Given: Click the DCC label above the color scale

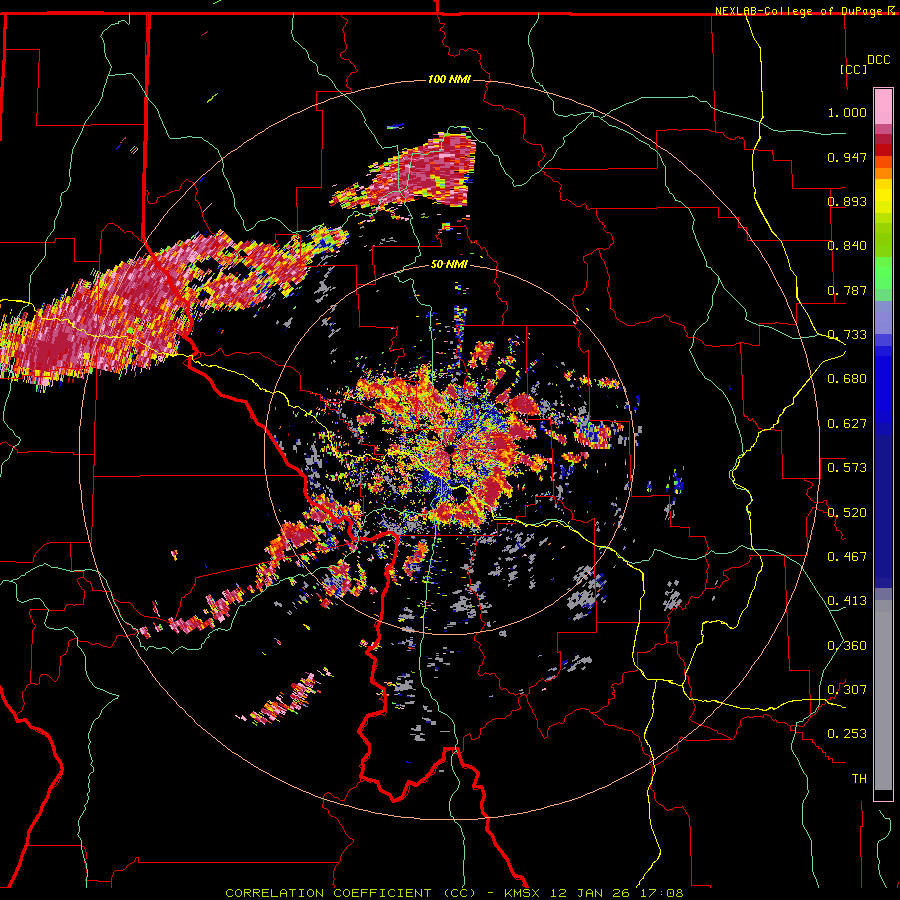Looking at the screenshot, I should pyautogui.click(x=878, y=60).
